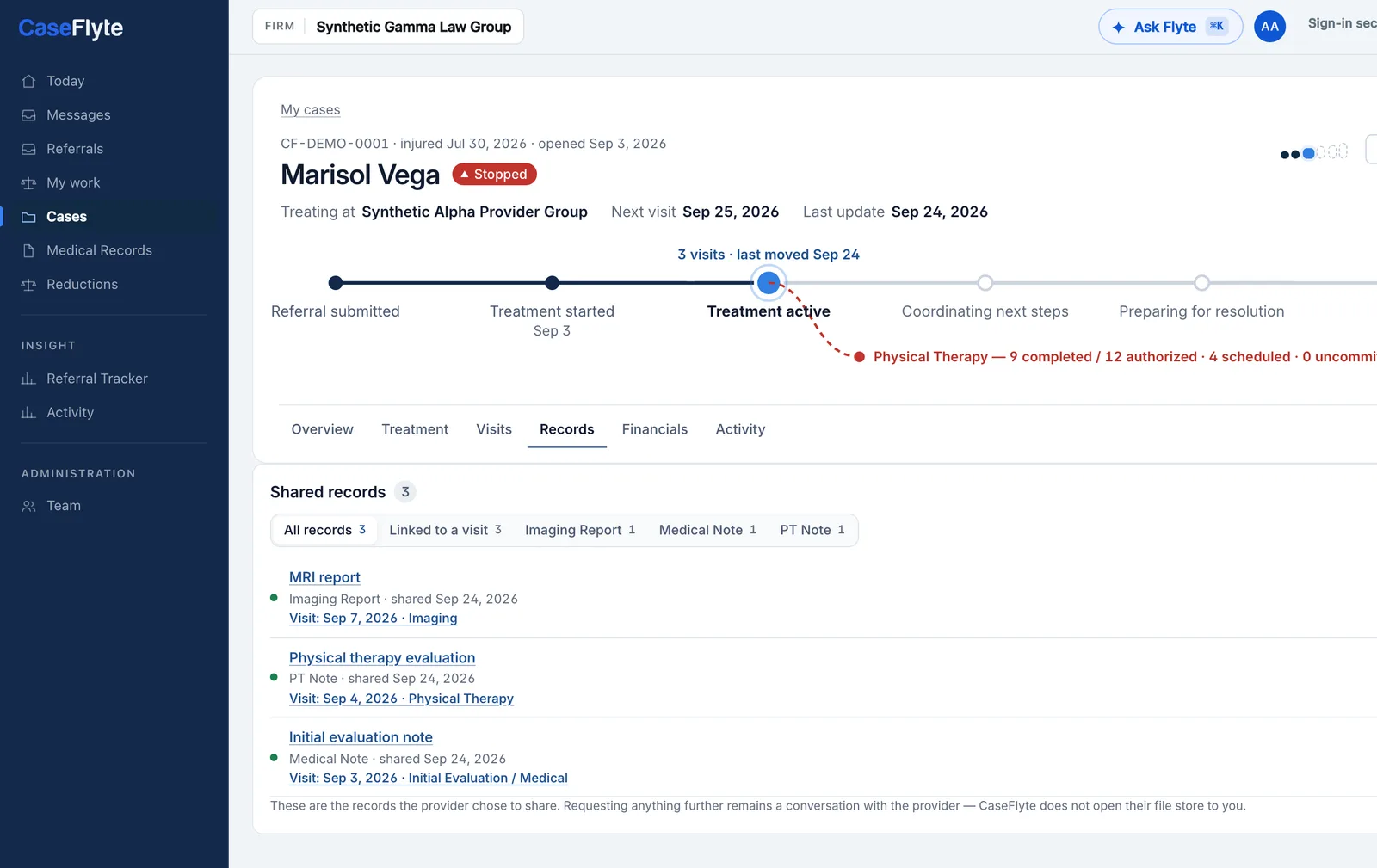Open the AA user avatar
The height and width of the screenshot is (868, 1377).
(x=1269, y=27)
